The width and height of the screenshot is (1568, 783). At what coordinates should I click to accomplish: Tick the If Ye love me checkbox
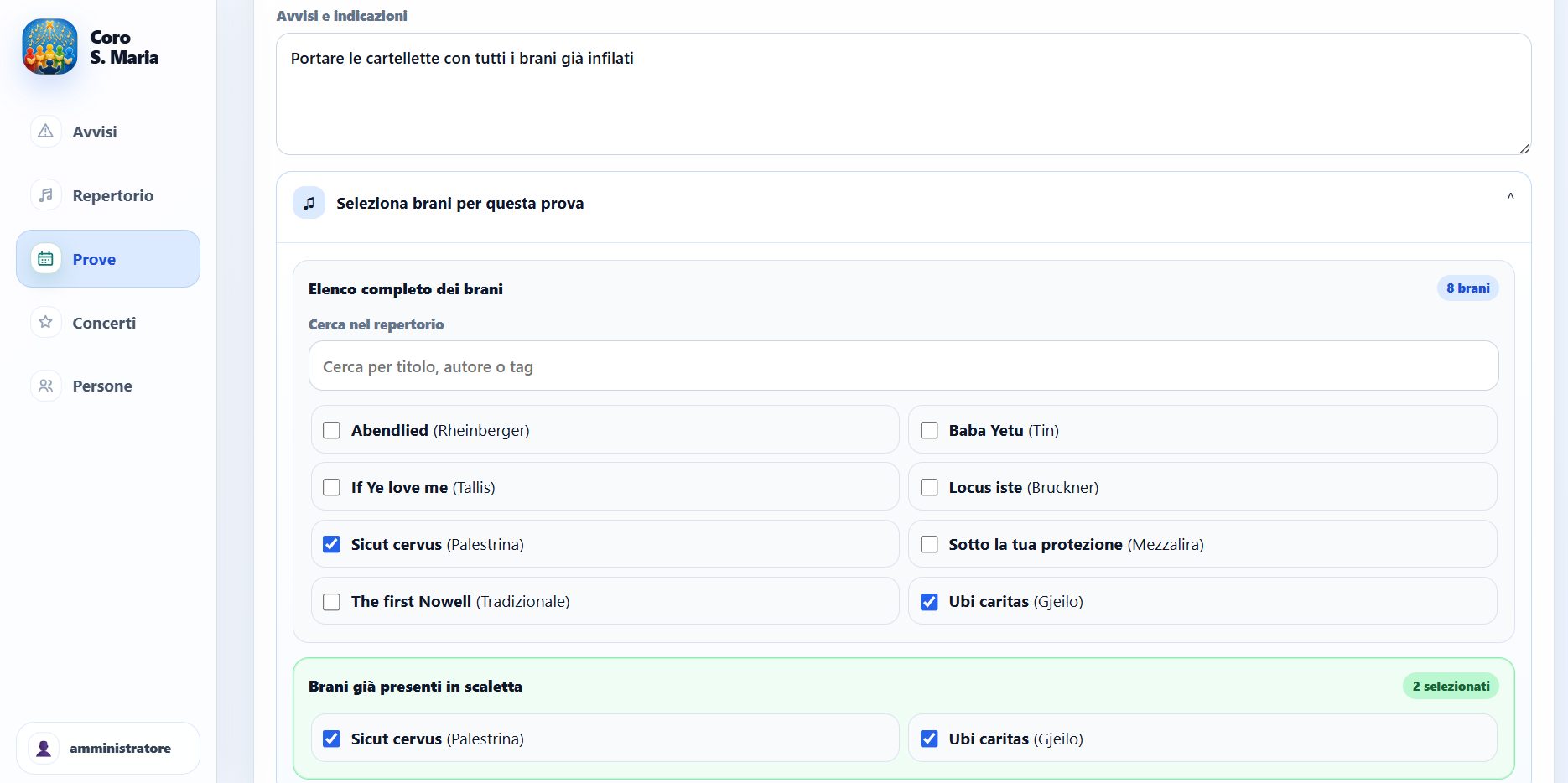[332, 487]
